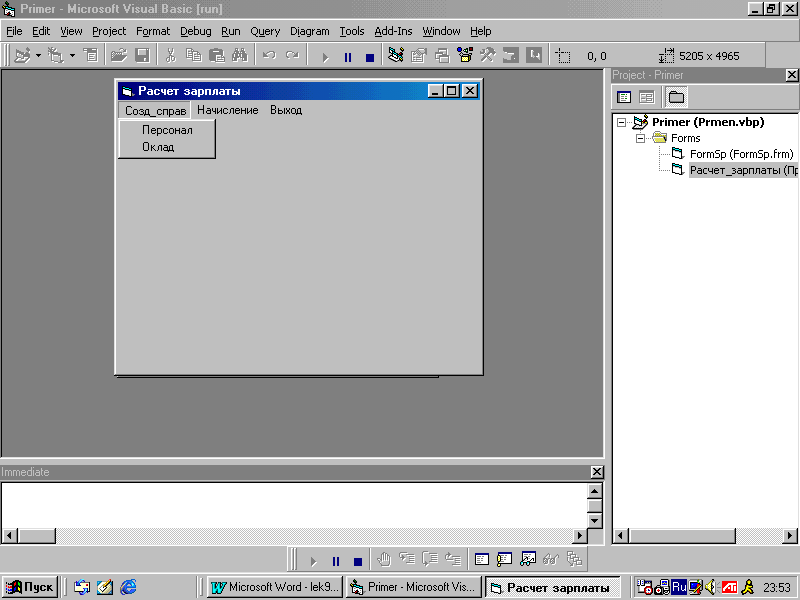Viewport: 800px width, 600px height.
Task: Select FormSp (FormSp.frm) in project tree
Action: (741, 154)
